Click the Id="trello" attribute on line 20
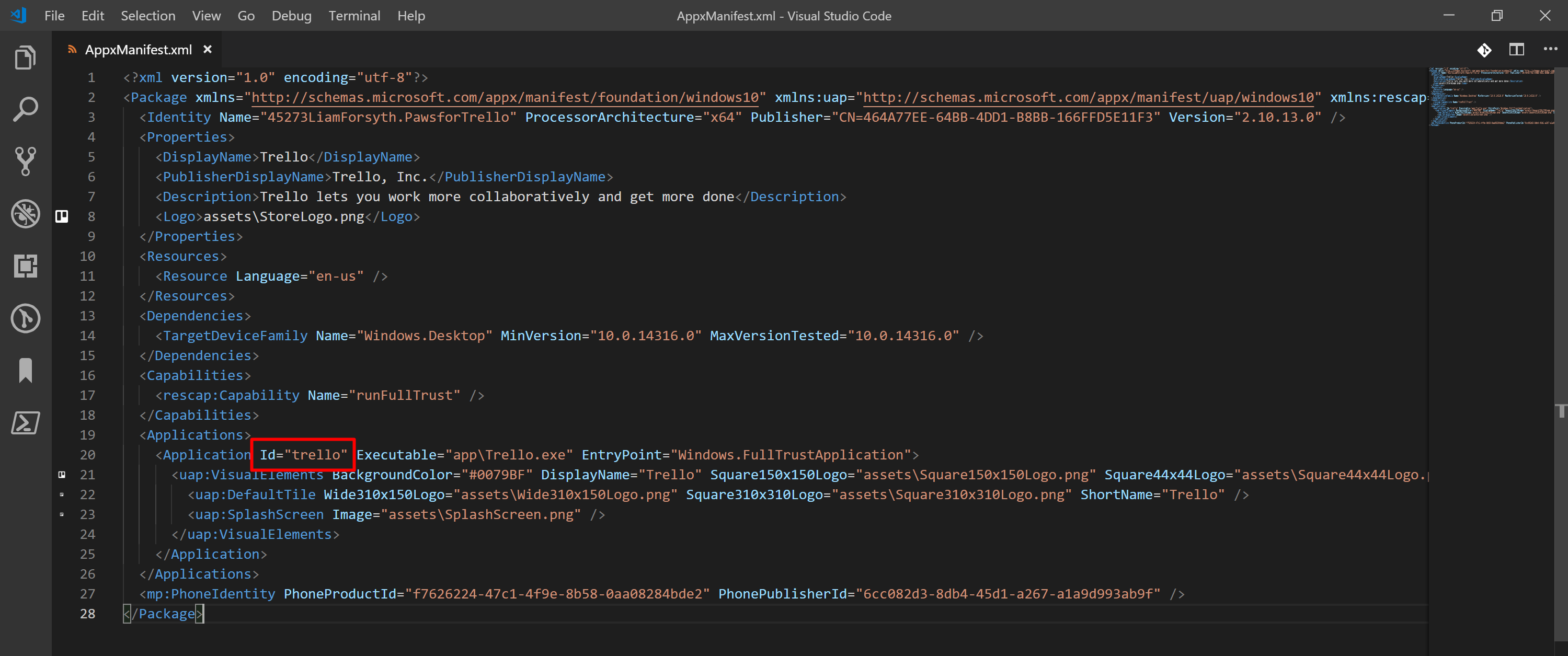 (303, 455)
